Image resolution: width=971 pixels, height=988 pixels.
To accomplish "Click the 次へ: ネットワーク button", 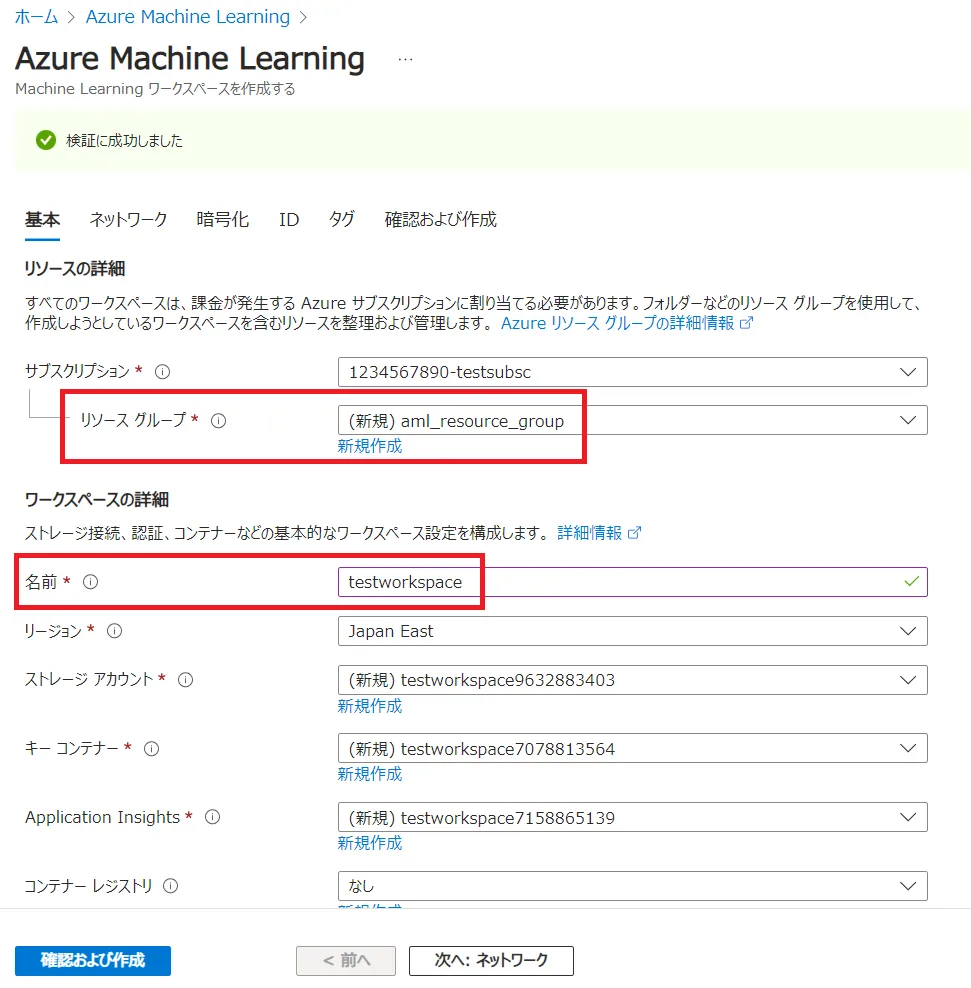I will coord(491,960).
